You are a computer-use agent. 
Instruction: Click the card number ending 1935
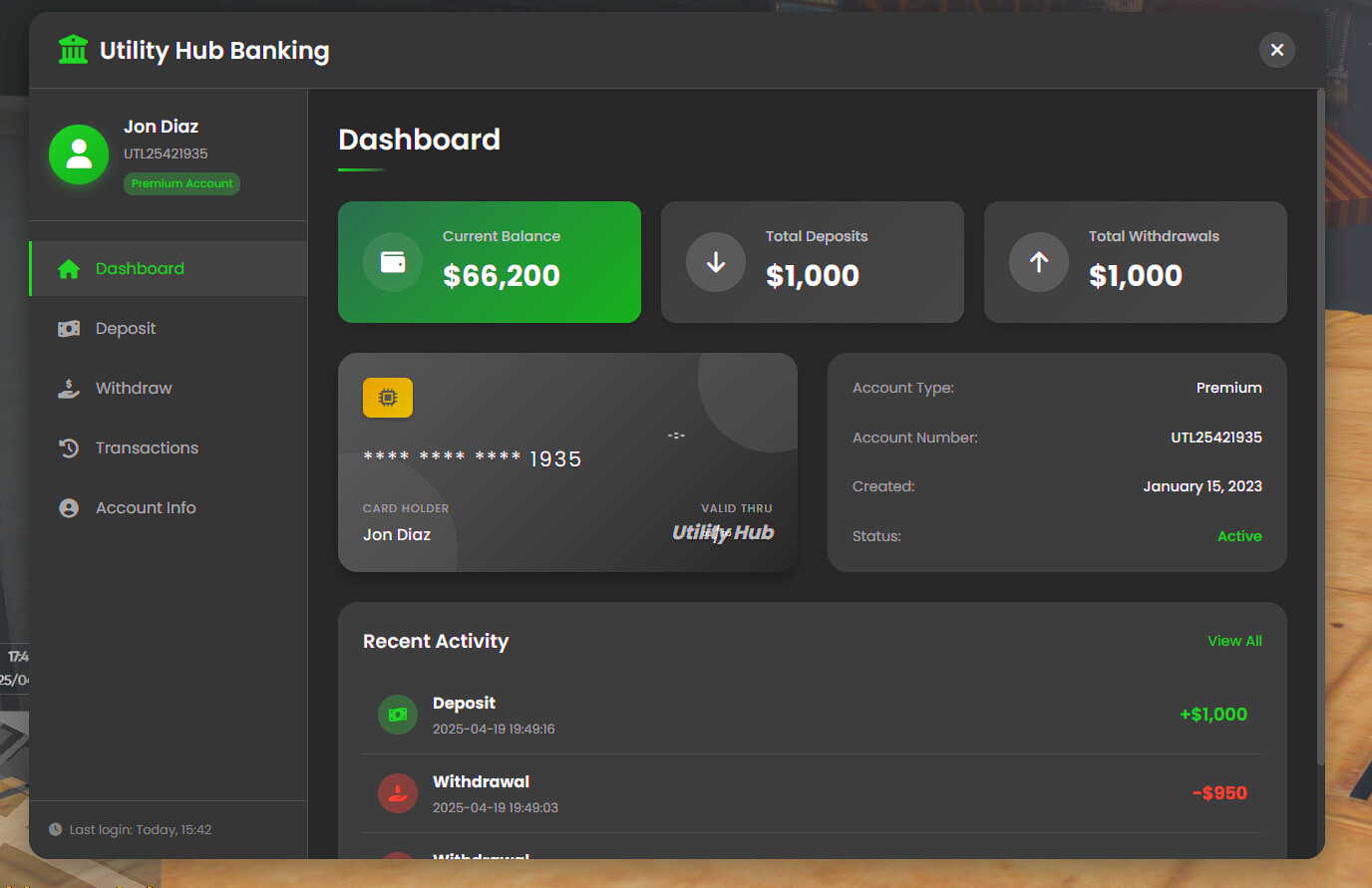tap(473, 458)
